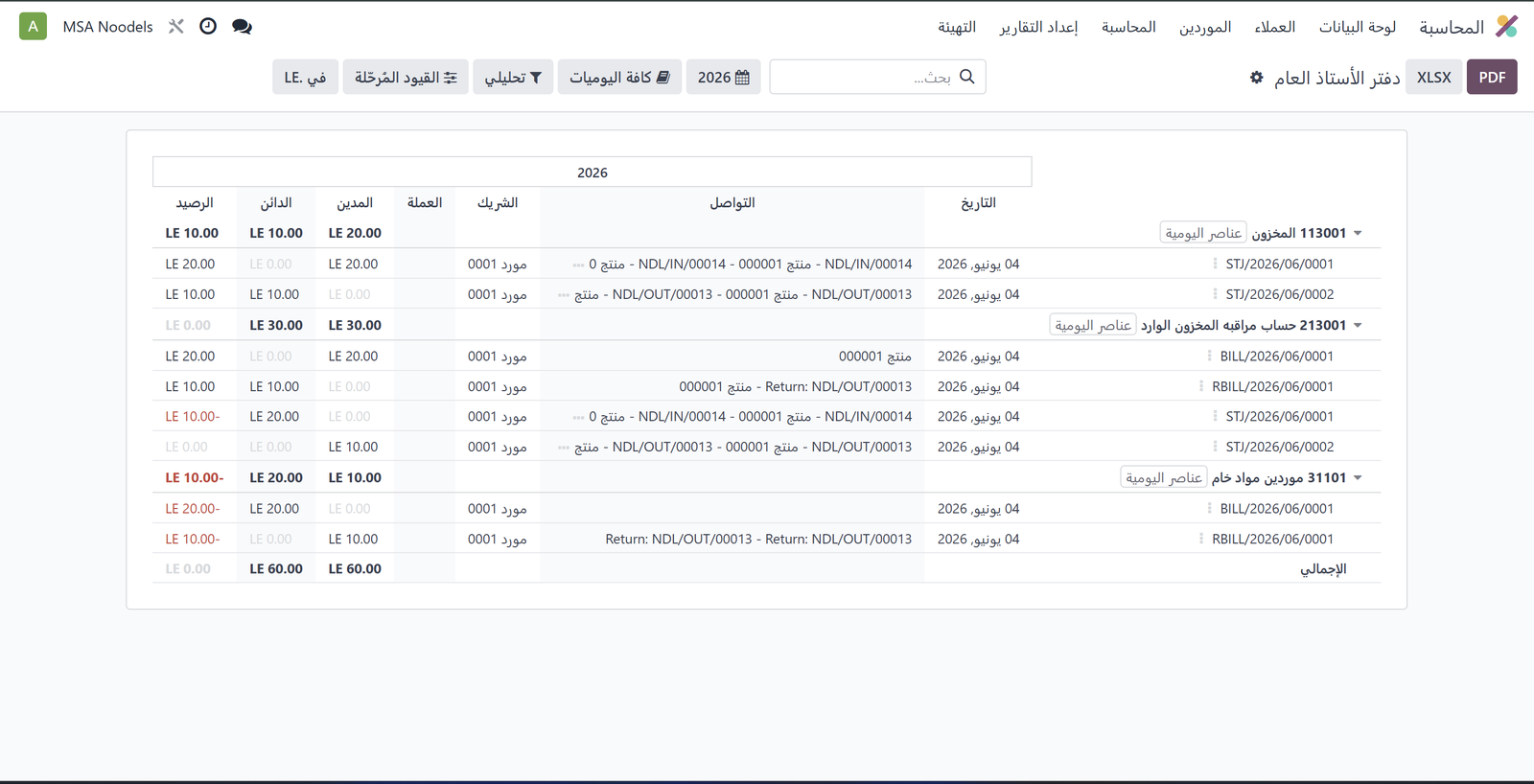
Task: Click LE 20.00 debit total of account 113001
Action: pos(355,233)
